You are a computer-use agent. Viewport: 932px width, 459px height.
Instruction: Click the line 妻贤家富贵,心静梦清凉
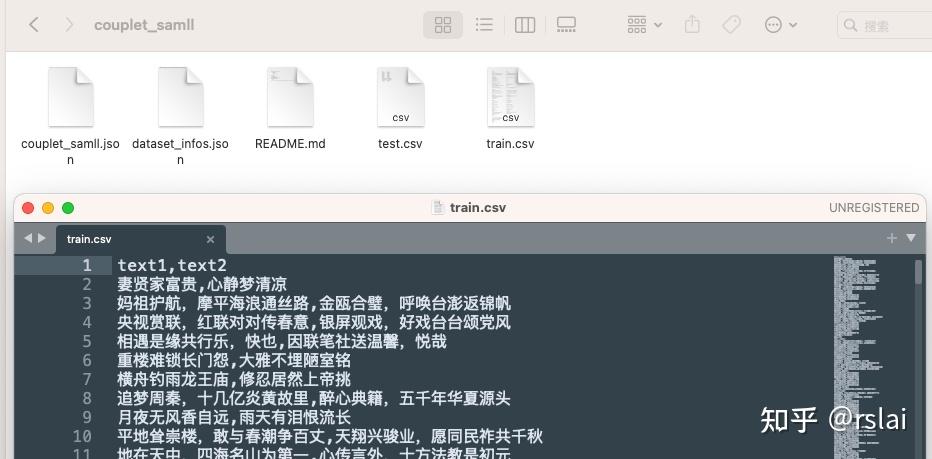202,284
